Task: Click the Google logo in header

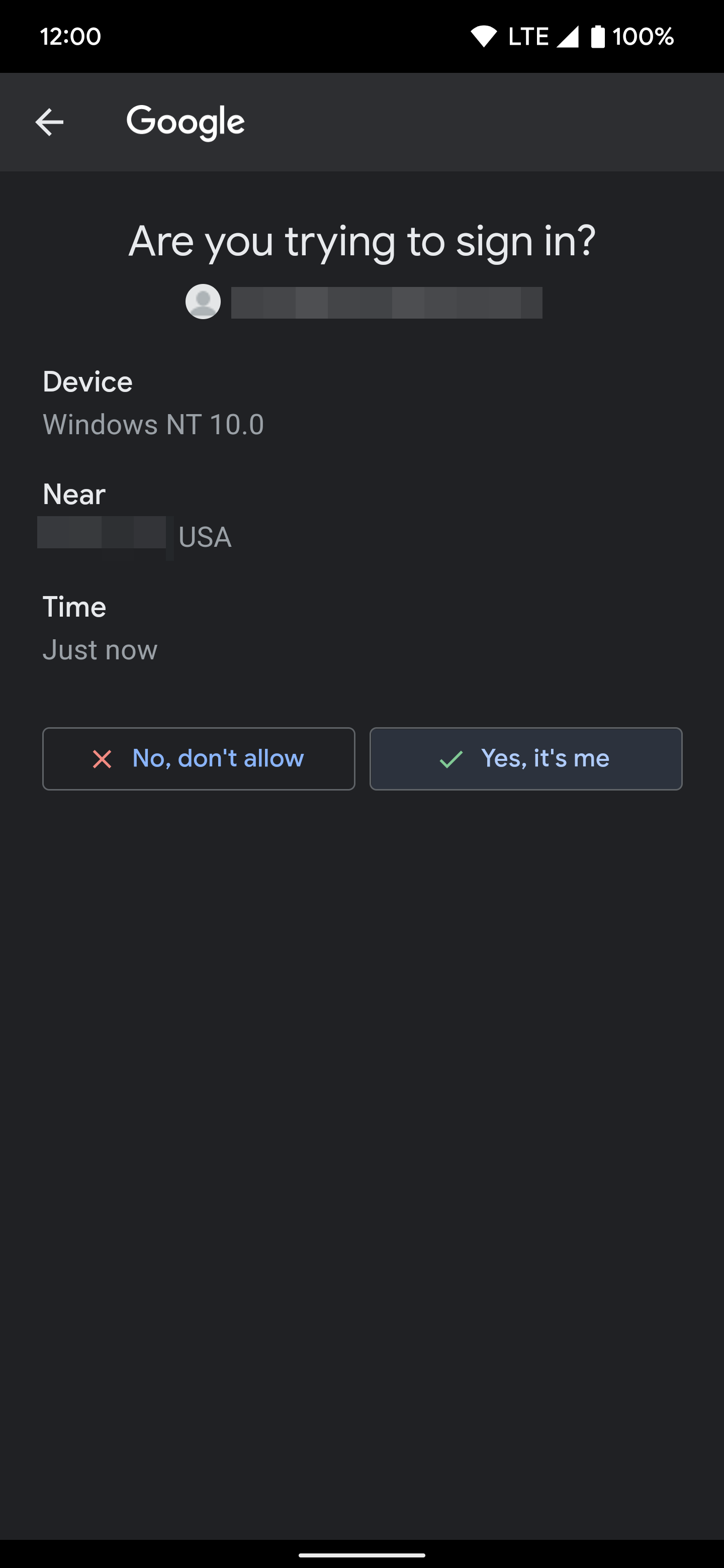Action: (x=185, y=122)
